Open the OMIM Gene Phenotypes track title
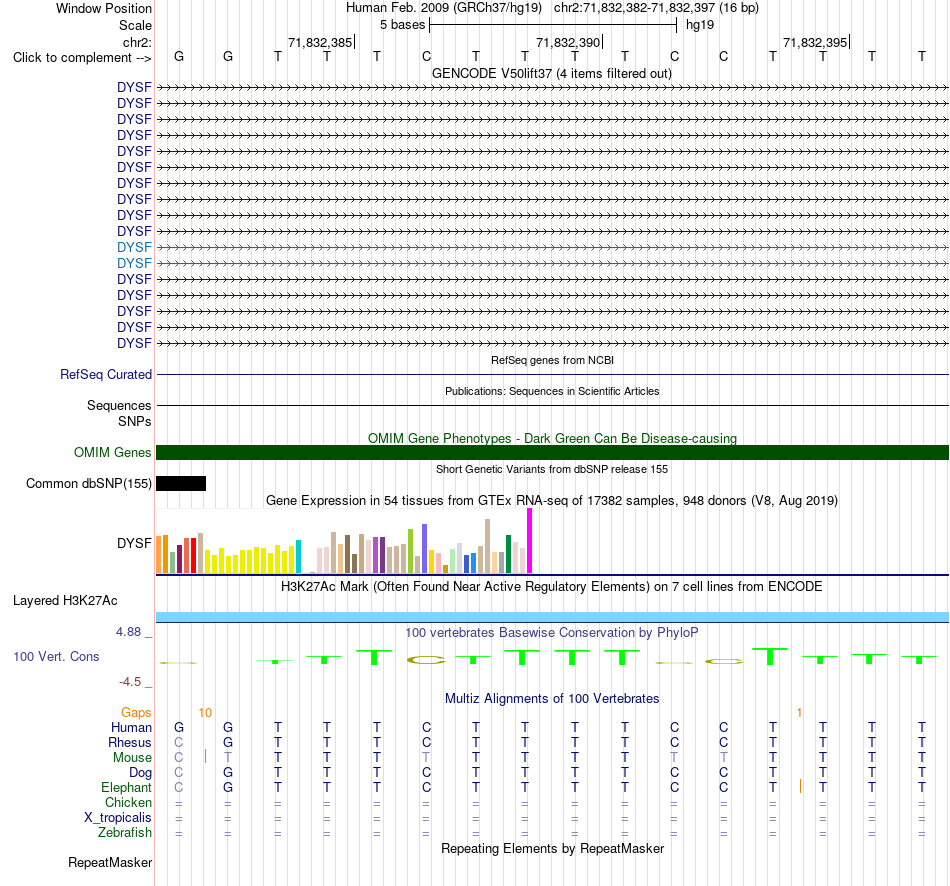The width and height of the screenshot is (950, 886). [552, 438]
